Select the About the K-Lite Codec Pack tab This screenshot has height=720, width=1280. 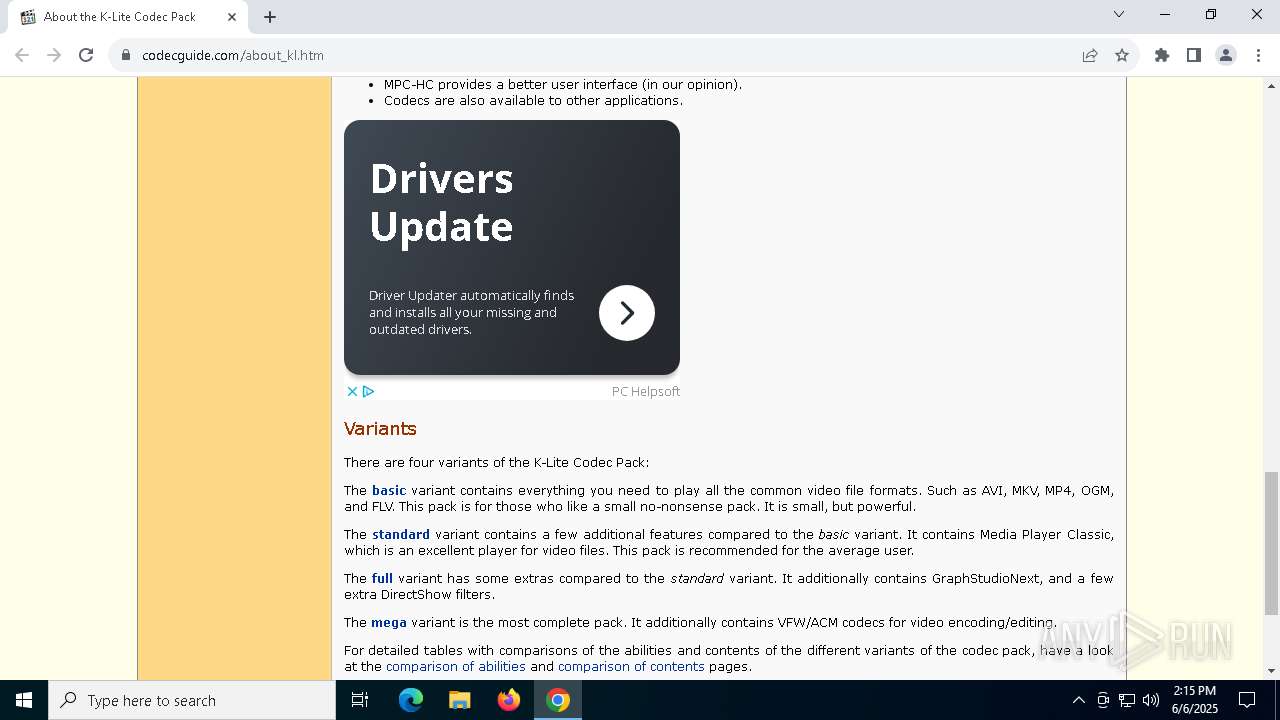pos(127,17)
